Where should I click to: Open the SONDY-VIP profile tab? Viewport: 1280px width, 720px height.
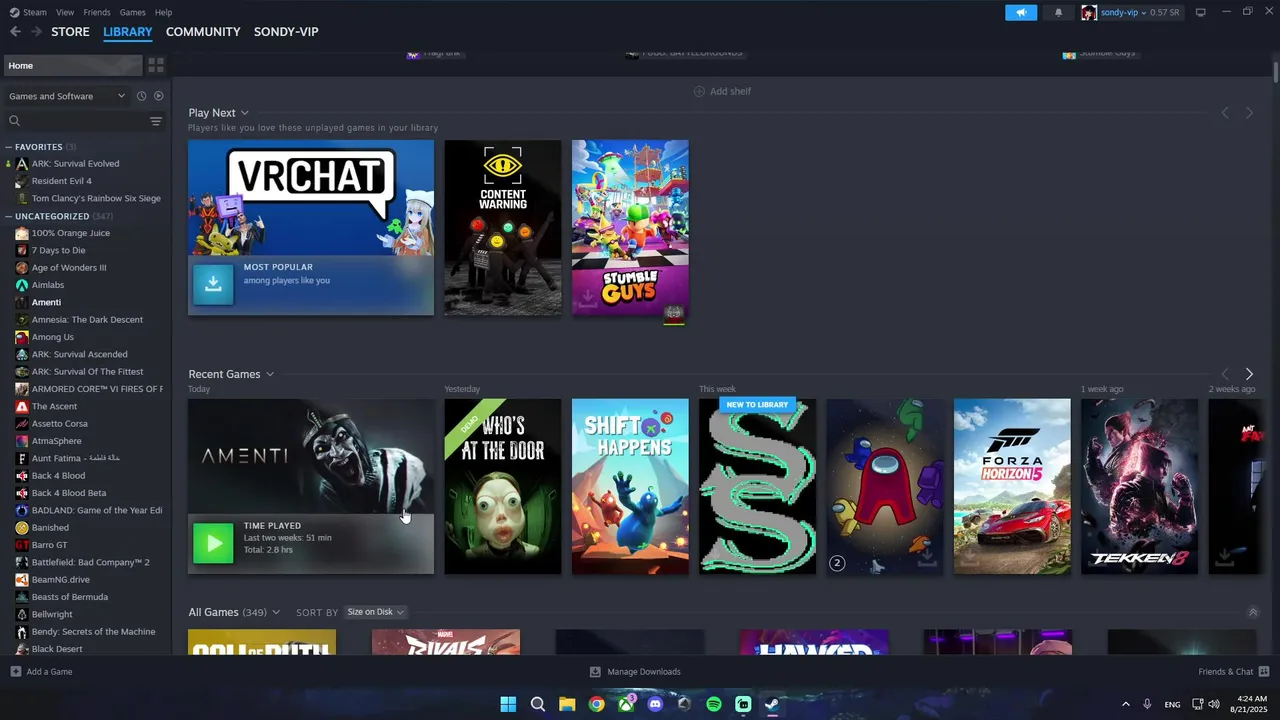tap(286, 32)
